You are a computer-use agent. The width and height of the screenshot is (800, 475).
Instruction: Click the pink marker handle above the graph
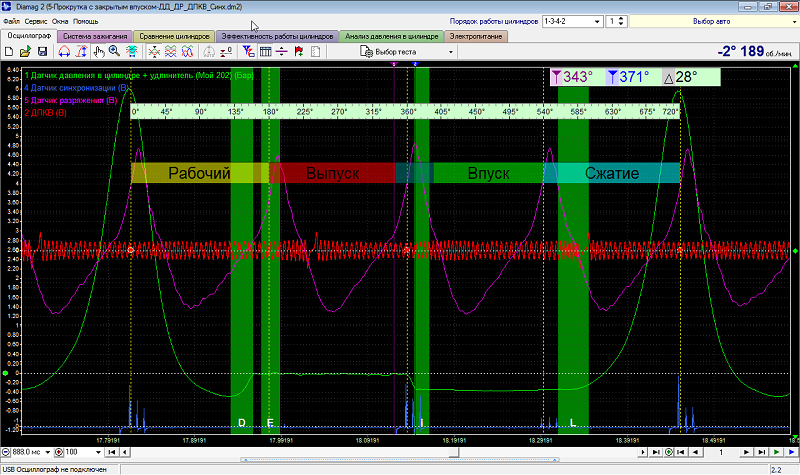point(394,64)
